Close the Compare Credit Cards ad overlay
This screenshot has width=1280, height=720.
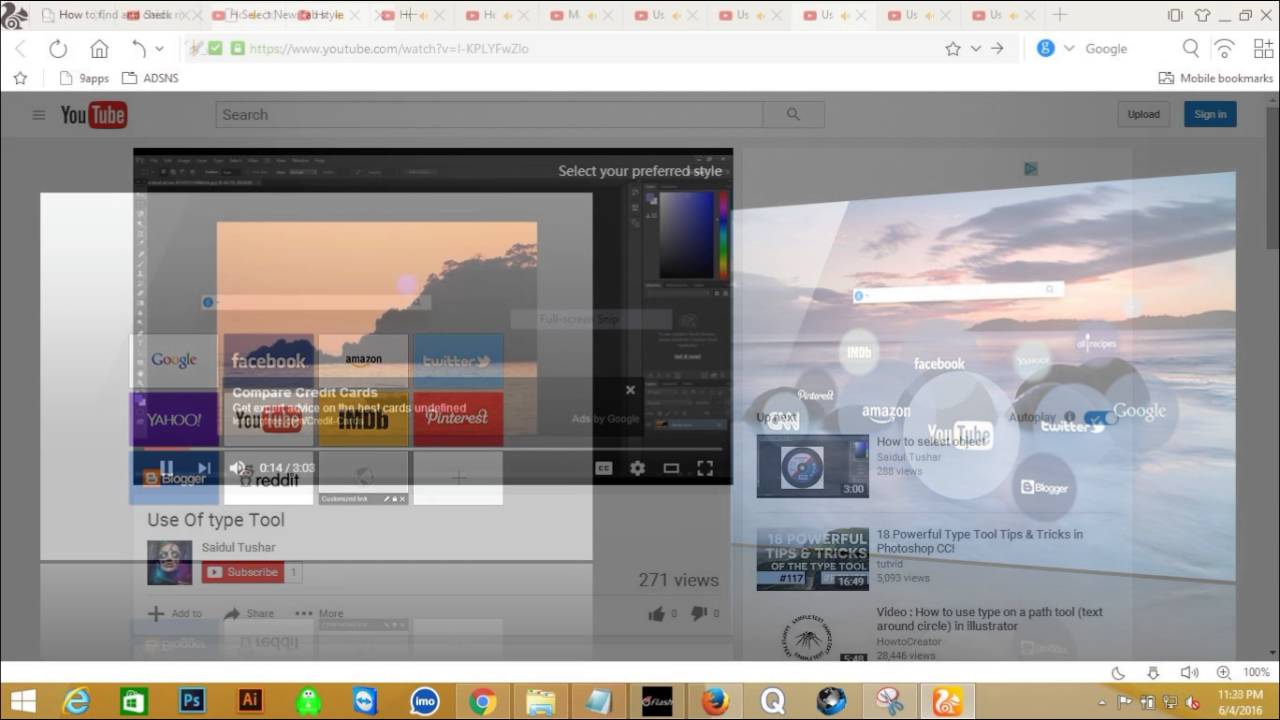[x=630, y=390]
